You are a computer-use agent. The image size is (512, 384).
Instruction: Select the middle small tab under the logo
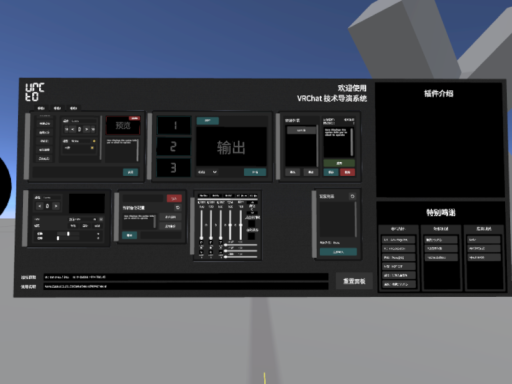click(x=57, y=108)
